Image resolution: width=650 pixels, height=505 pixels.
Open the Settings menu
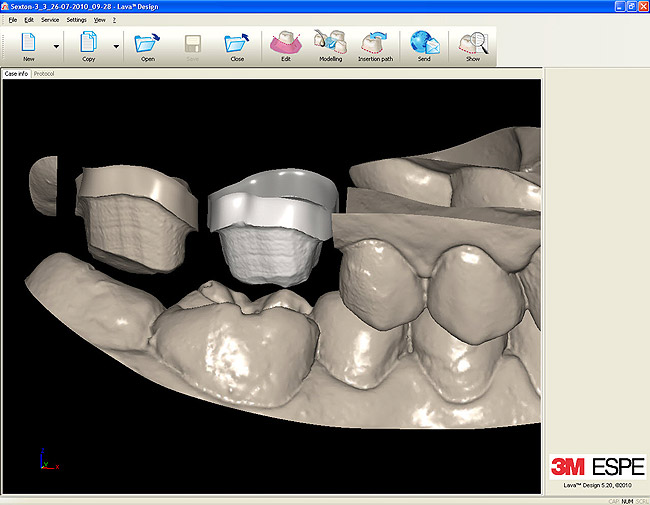coord(77,20)
